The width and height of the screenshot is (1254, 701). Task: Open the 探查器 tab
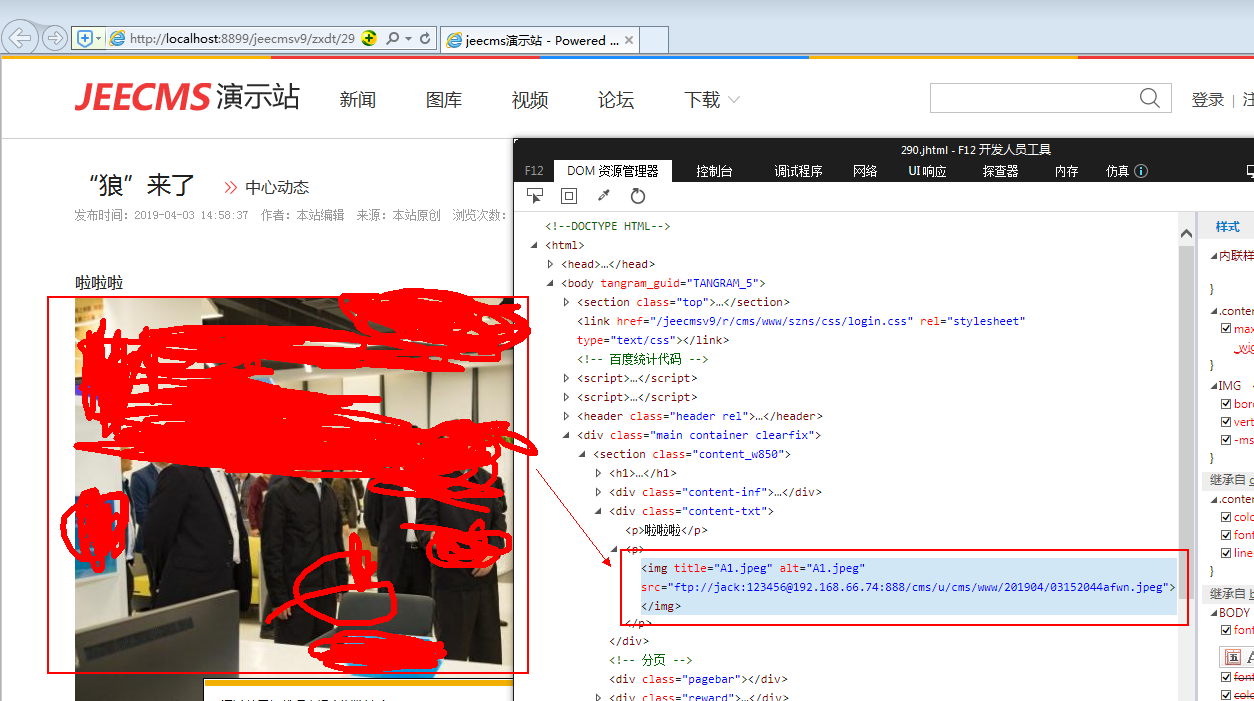1000,171
